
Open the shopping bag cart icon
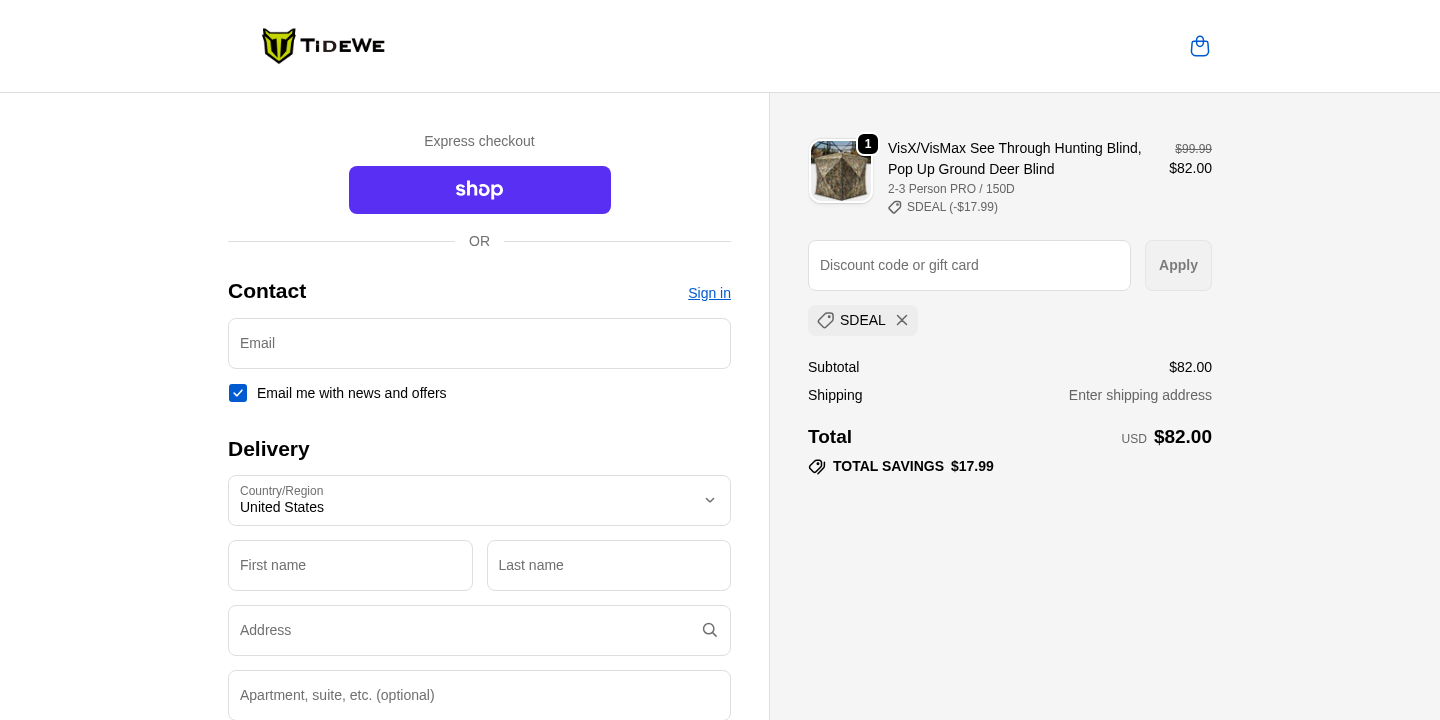coord(1200,46)
